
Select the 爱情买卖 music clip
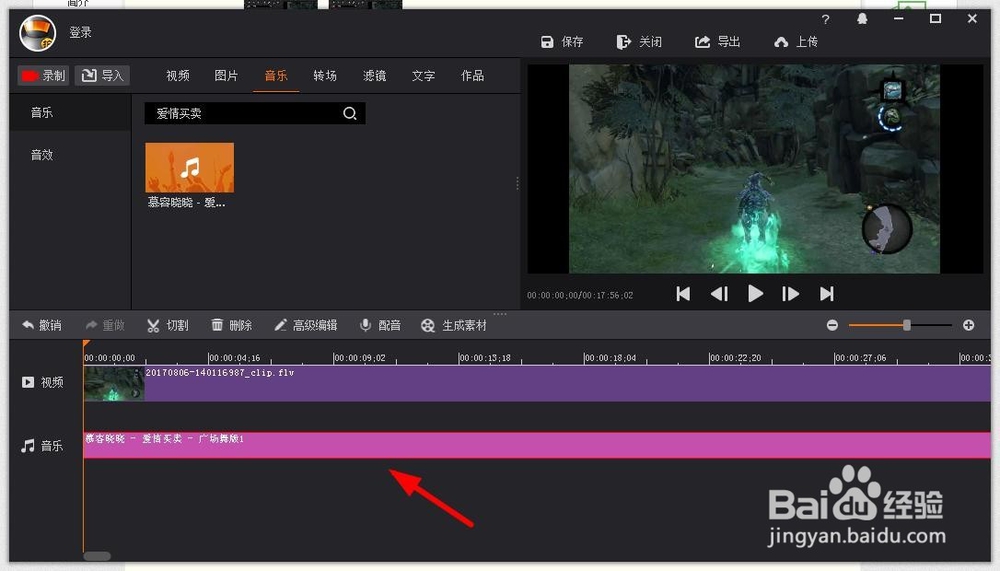(x=537, y=445)
